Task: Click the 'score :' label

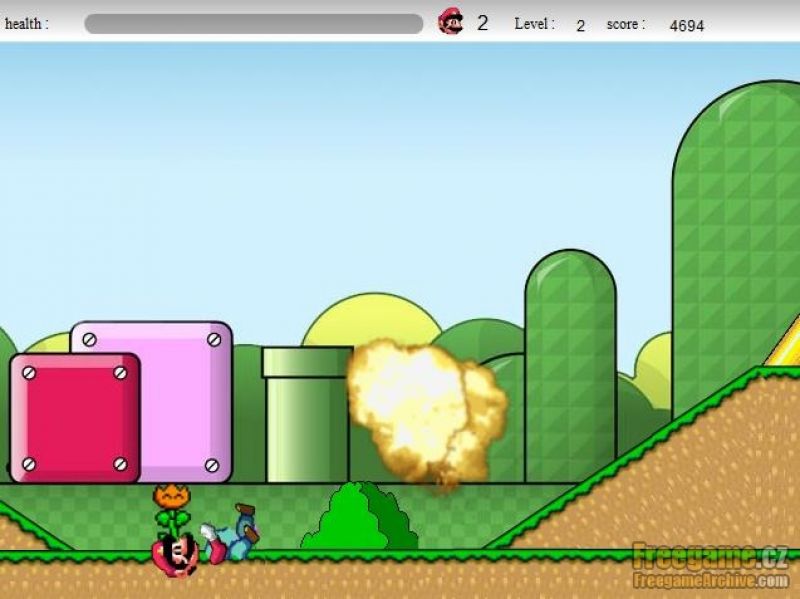Action: pyautogui.click(x=626, y=24)
